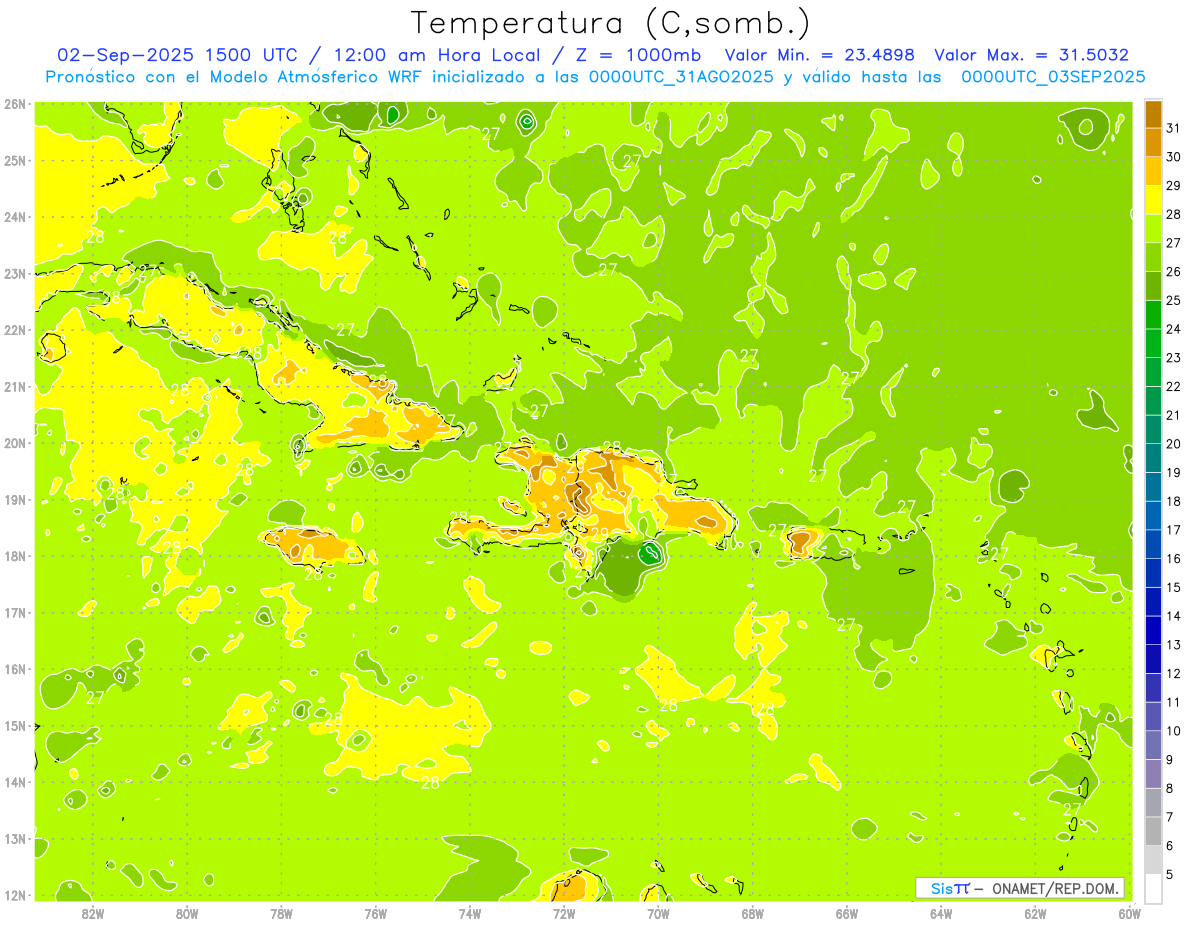Viewport: 1200px width, 927px height.
Task: Pick the color bar segment between 23 and 24
Action: point(1153,343)
